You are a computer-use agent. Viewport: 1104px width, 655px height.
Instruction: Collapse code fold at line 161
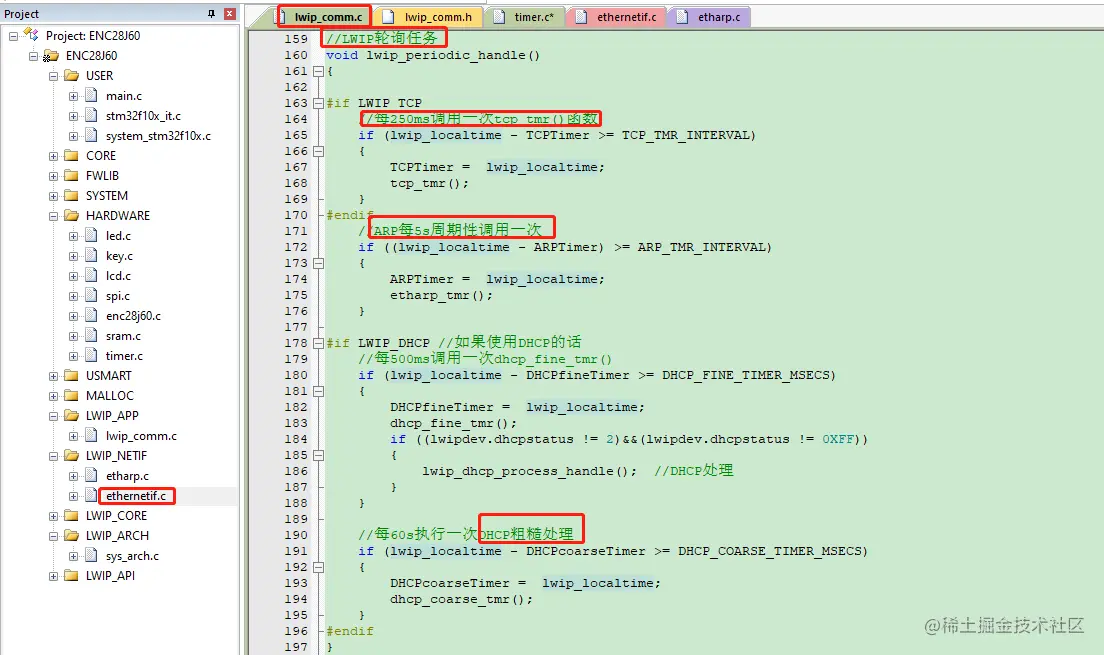click(x=318, y=71)
